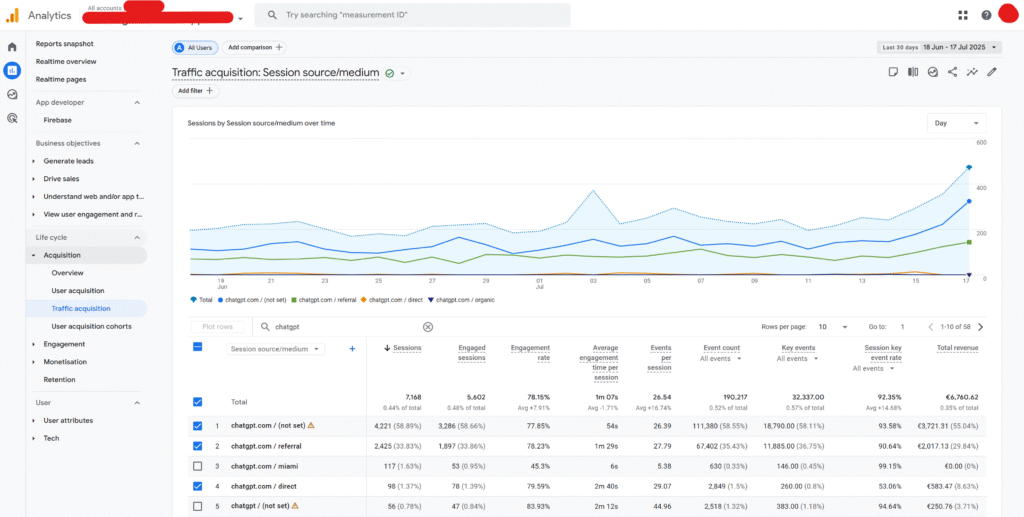The width and height of the screenshot is (1024, 517).
Task: Click the search magnifier icon in top bar
Action: pyautogui.click(x=272, y=14)
